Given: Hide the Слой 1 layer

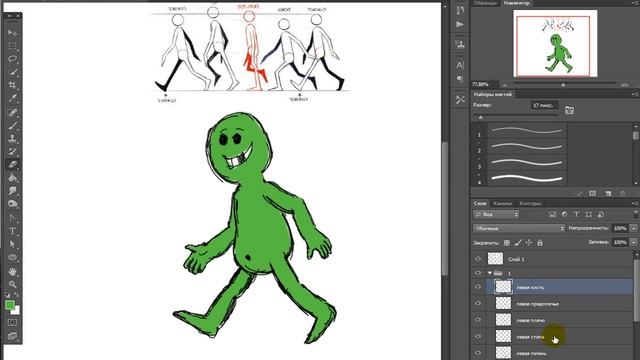Looking at the screenshot, I should click(x=478, y=259).
